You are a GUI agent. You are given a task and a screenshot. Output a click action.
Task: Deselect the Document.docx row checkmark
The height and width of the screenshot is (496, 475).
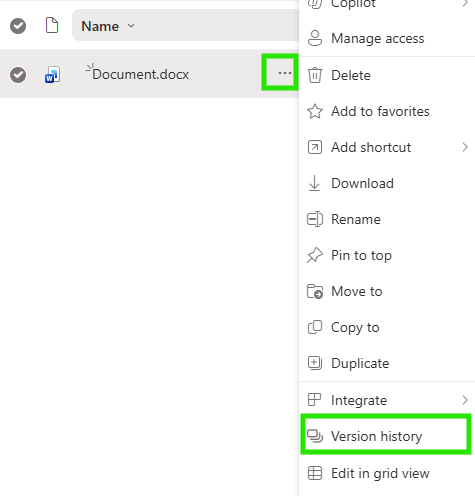click(18, 75)
